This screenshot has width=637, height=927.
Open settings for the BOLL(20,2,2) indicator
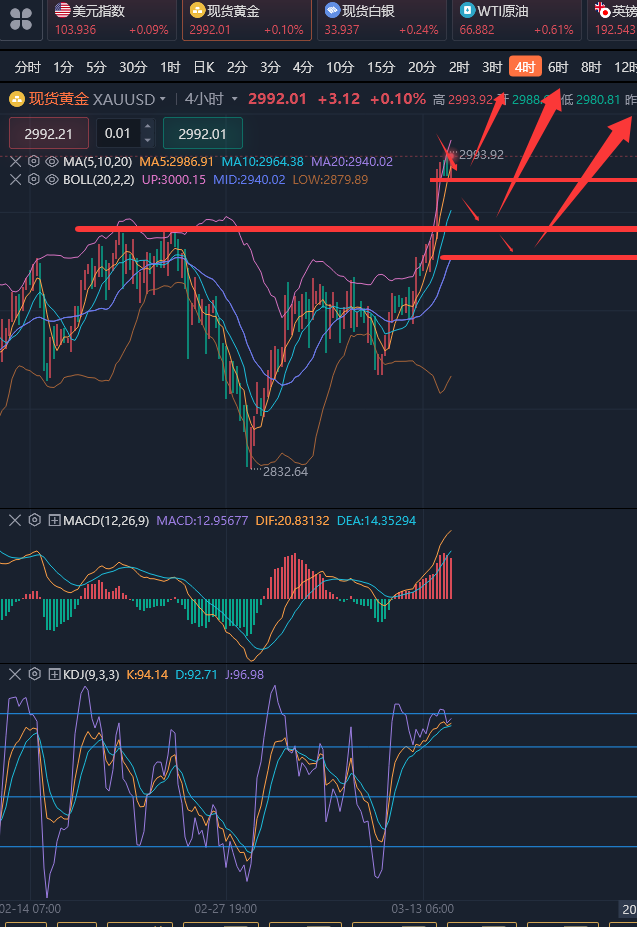[34, 179]
